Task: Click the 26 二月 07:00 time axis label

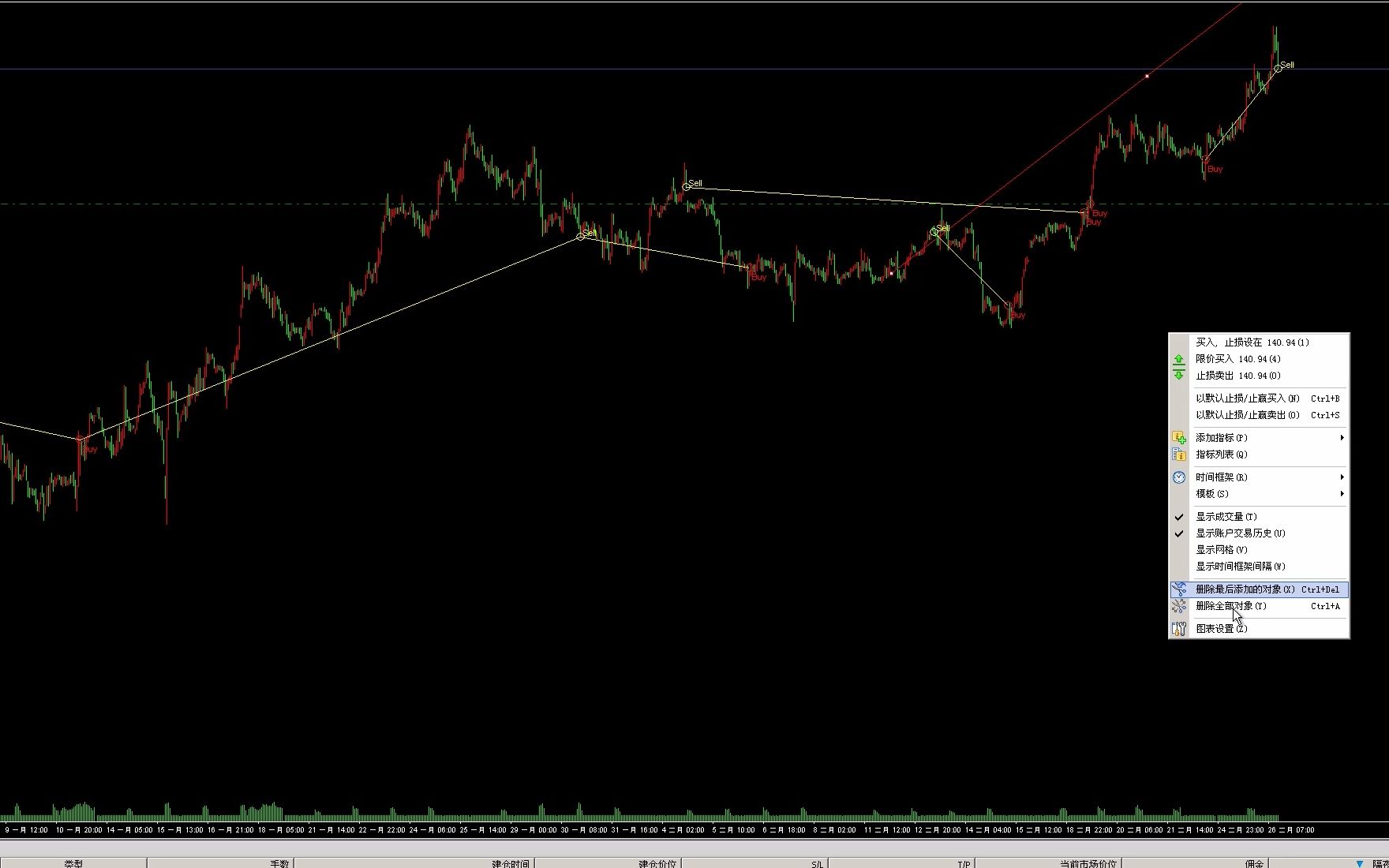Action: (x=1291, y=829)
